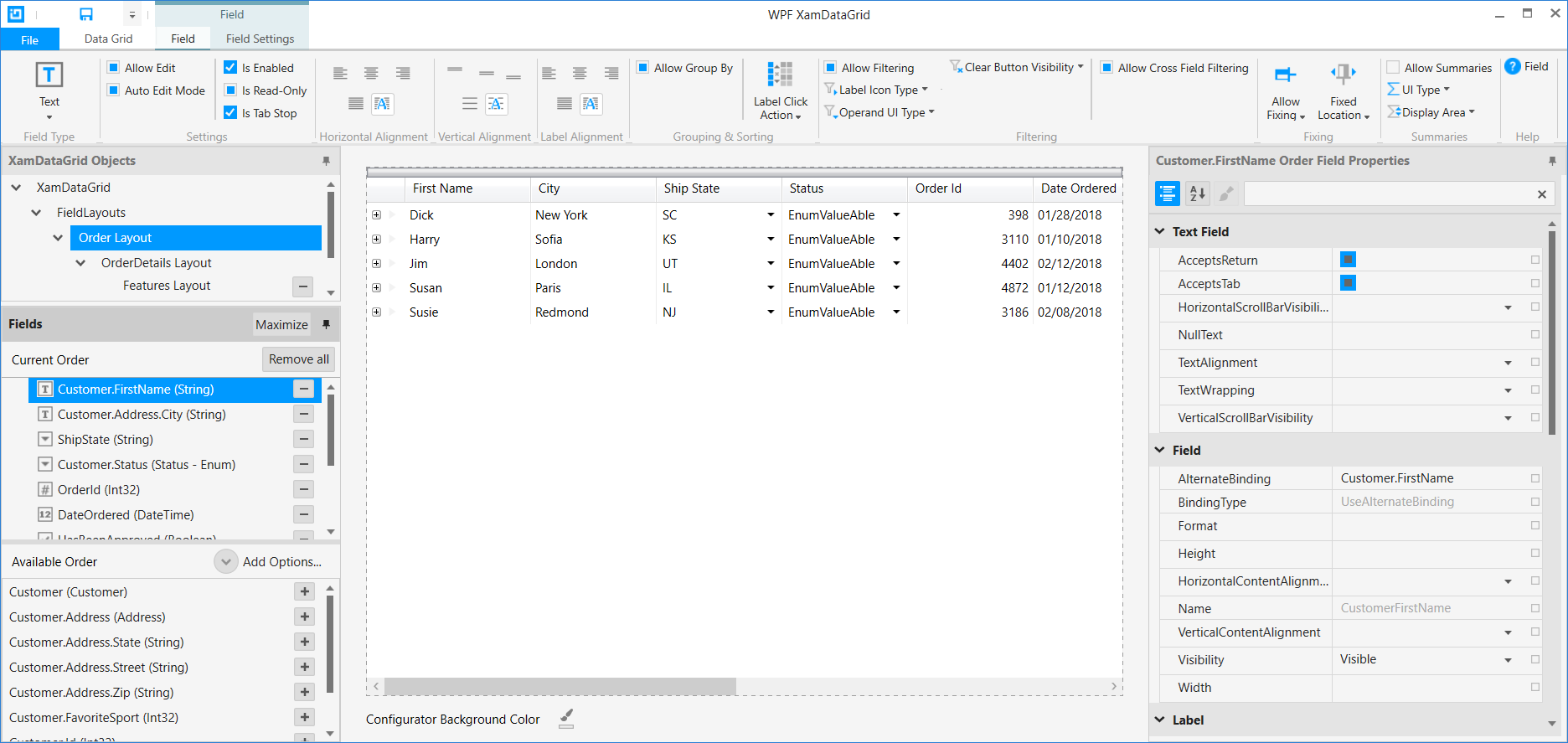Open the Field Settings tab
This screenshot has height=743, width=1568.
(260, 39)
